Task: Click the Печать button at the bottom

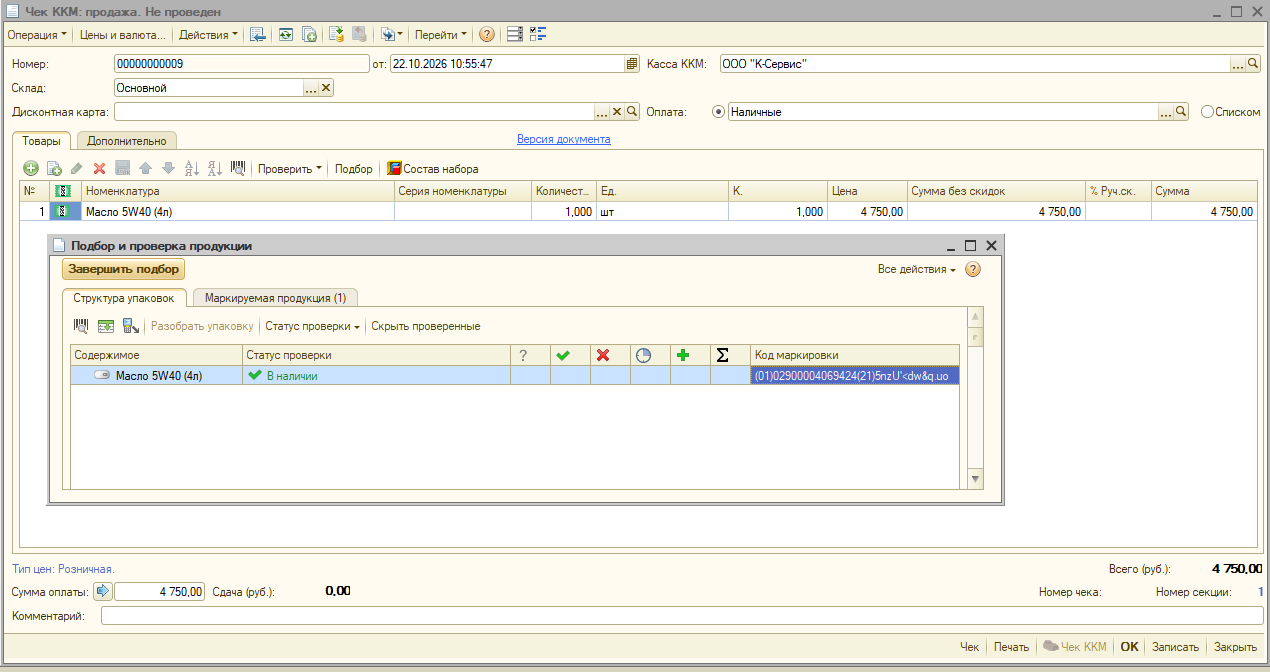Action: (1012, 647)
